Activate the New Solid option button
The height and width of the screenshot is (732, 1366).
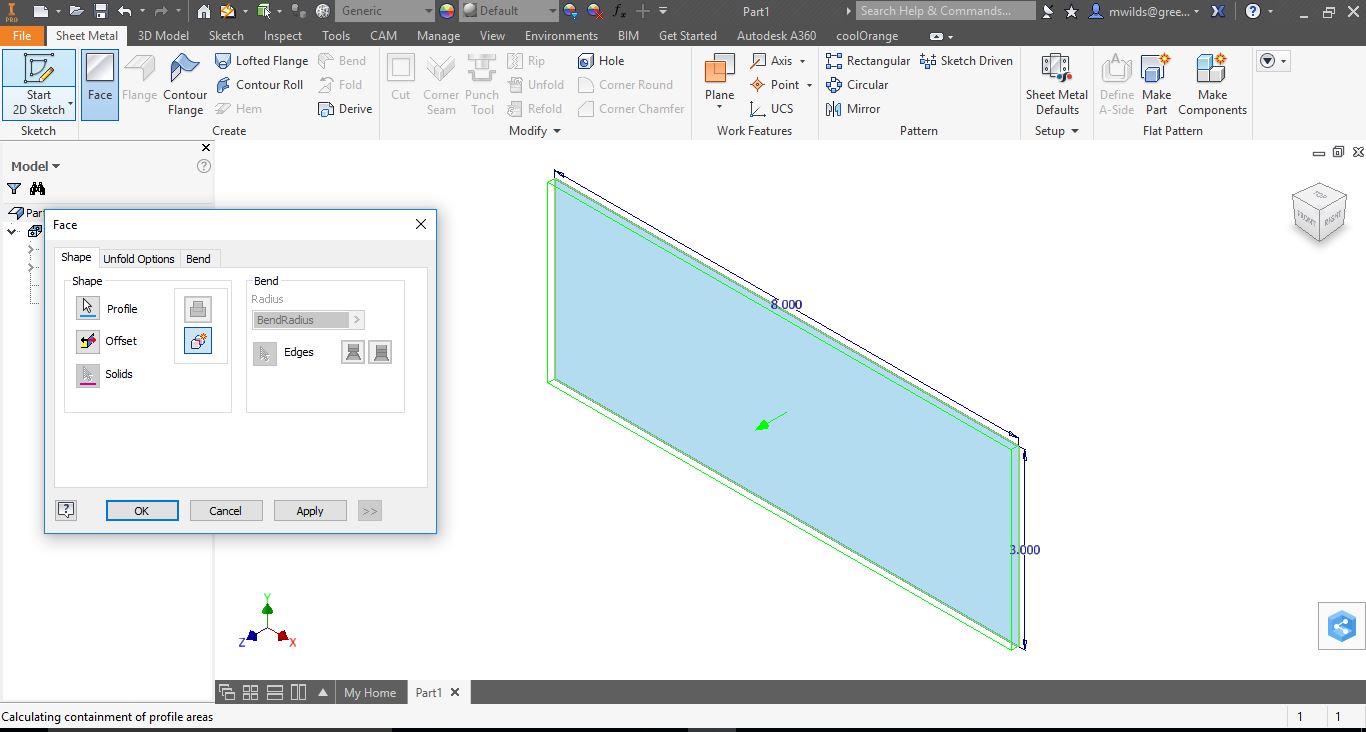coord(198,341)
